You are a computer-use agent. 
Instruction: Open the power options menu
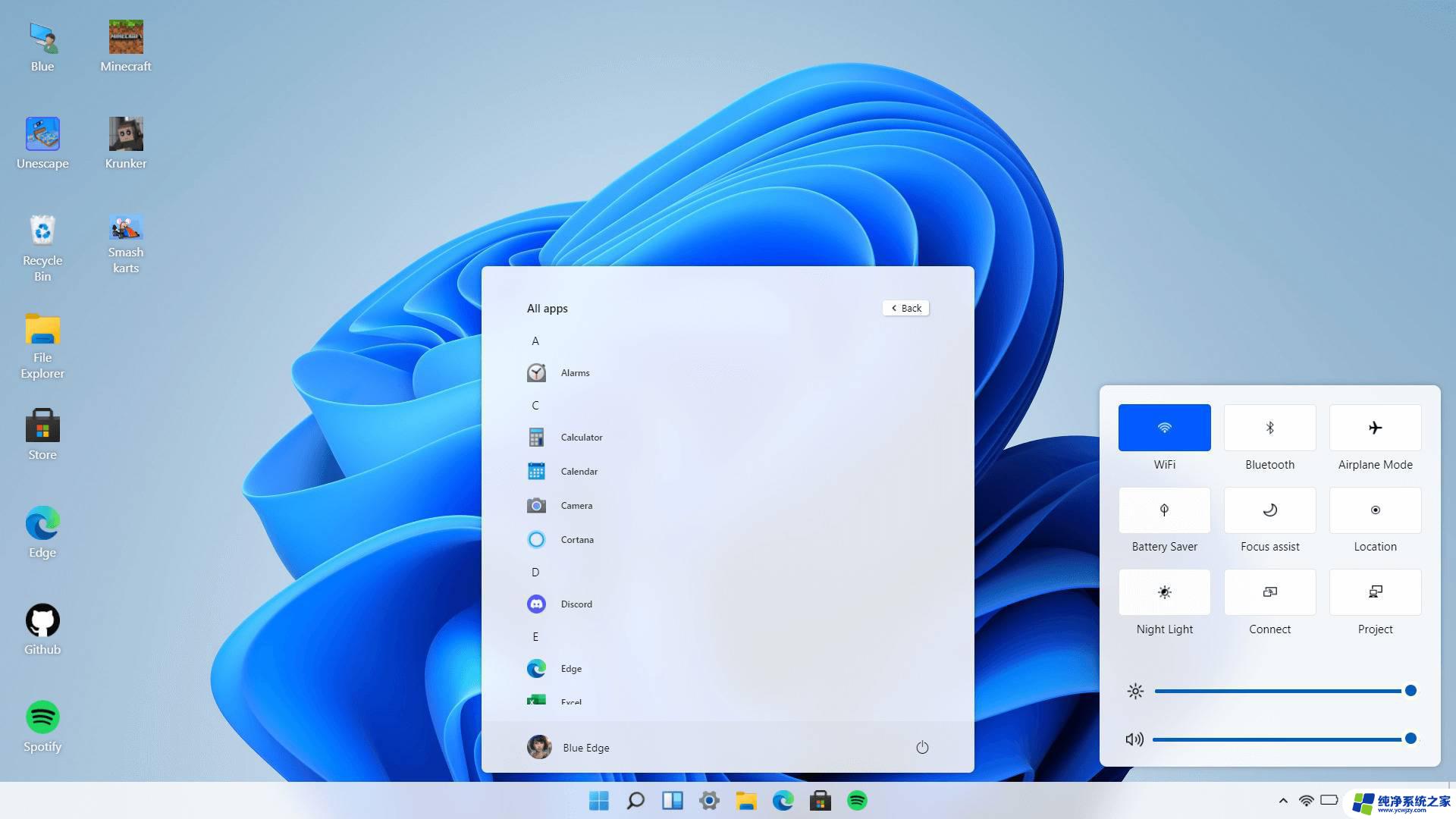[x=921, y=747]
